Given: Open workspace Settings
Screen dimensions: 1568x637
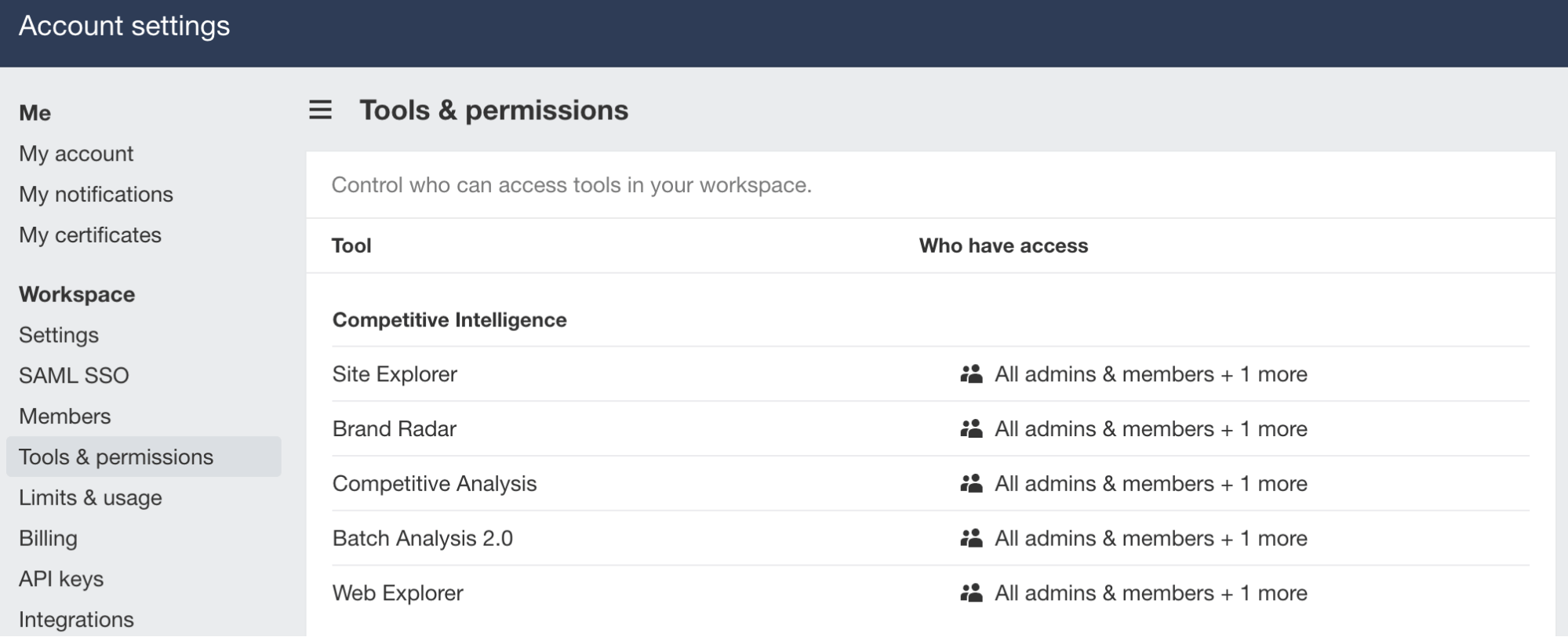Looking at the screenshot, I should coord(59,334).
